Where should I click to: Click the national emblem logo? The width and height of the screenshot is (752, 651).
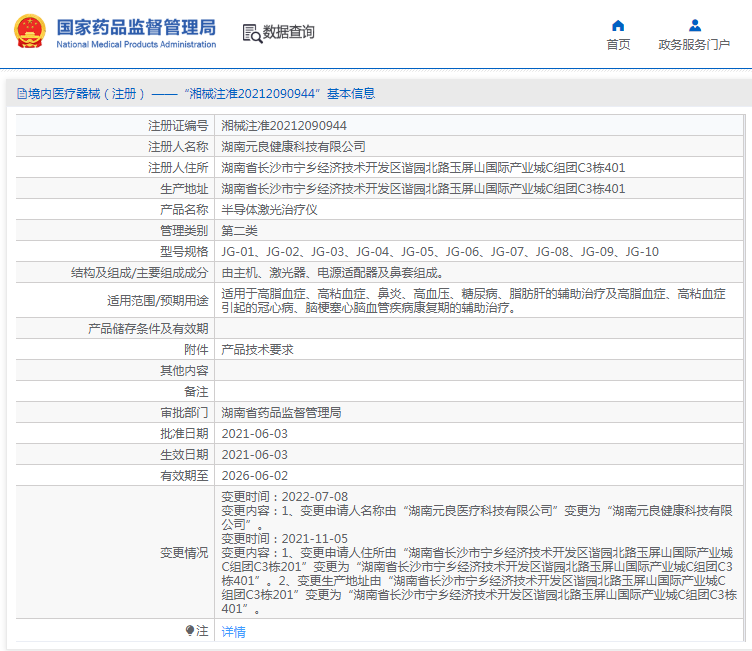click(30, 31)
